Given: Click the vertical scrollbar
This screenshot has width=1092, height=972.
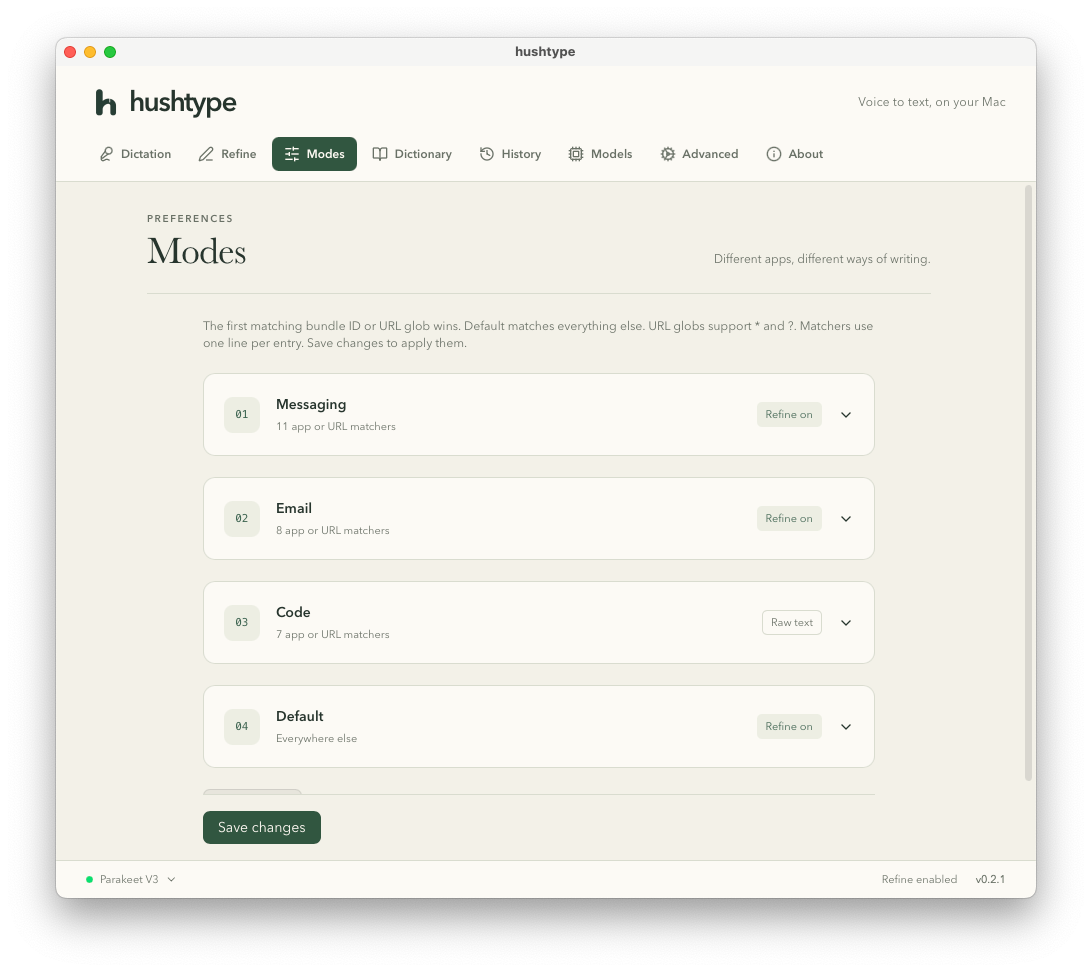Looking at the screenshot, I should pyautogui.click(x=1028, y=483).
